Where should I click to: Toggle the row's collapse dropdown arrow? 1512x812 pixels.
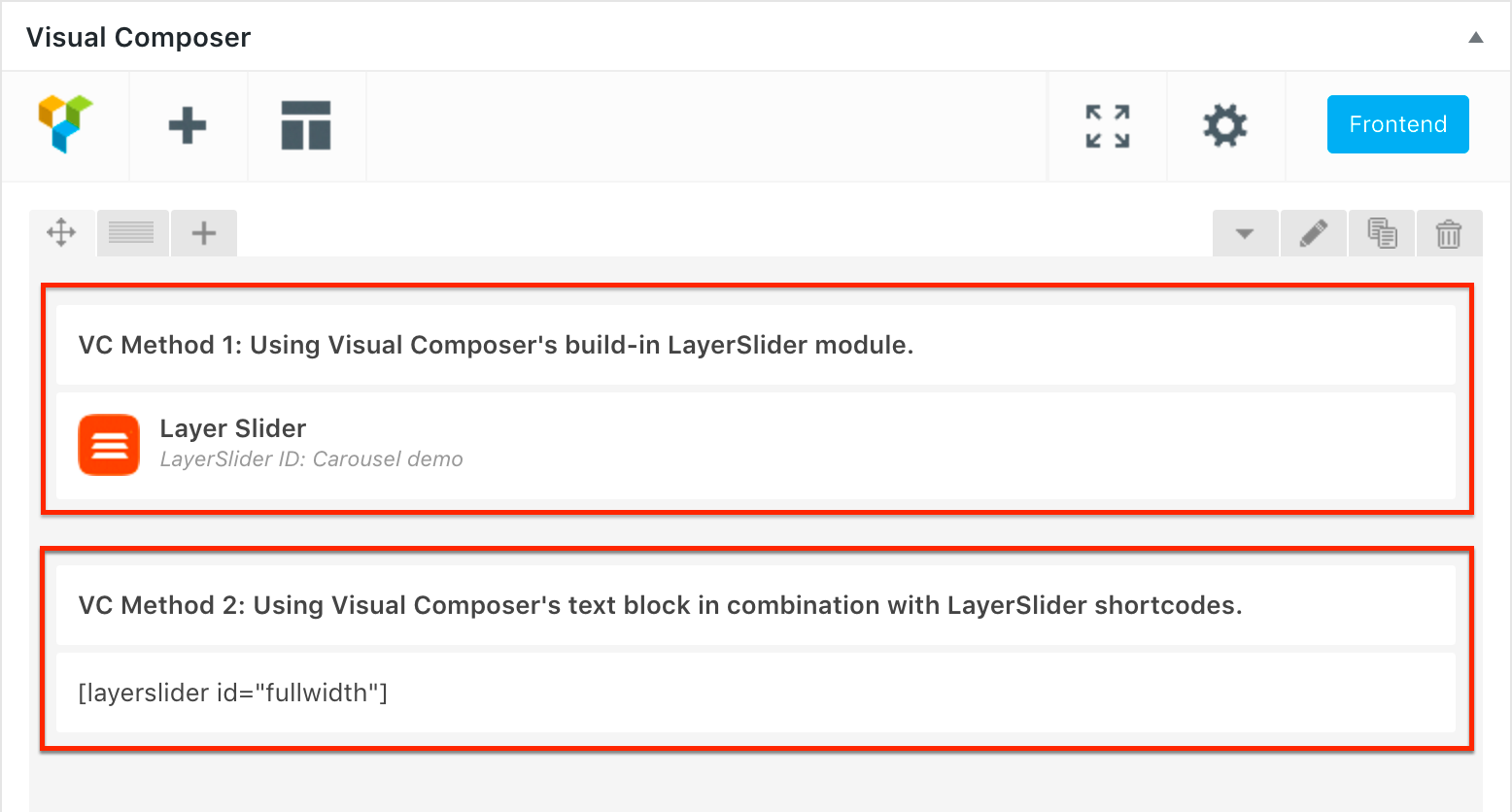click(1245, 233)
